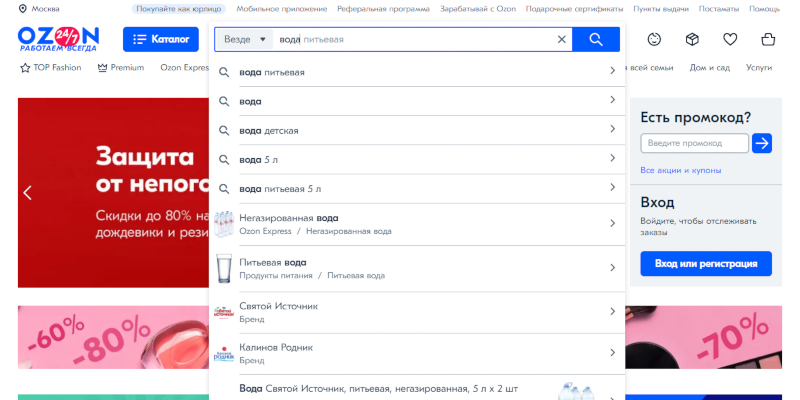Open the shopping cart icon

coord(767,40)
